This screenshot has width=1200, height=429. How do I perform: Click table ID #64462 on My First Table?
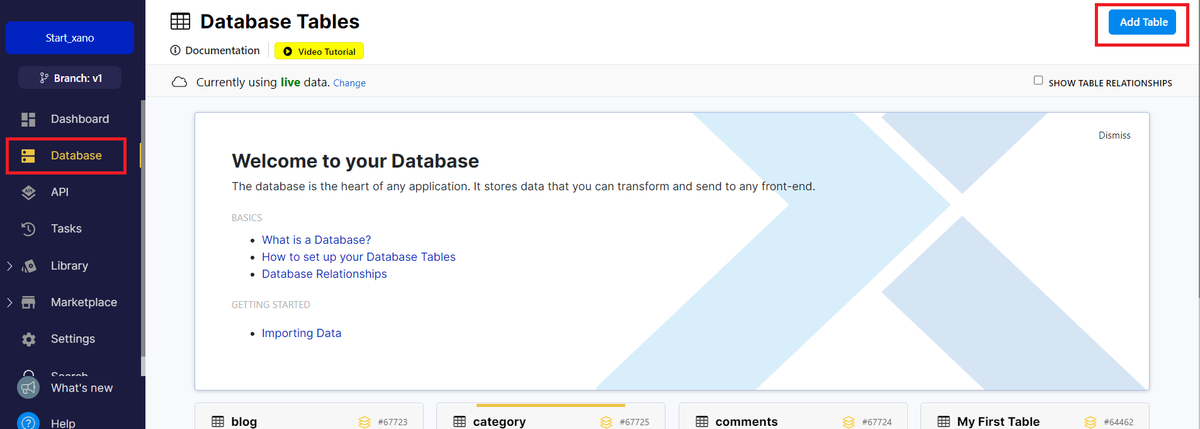coord(1119,422)
